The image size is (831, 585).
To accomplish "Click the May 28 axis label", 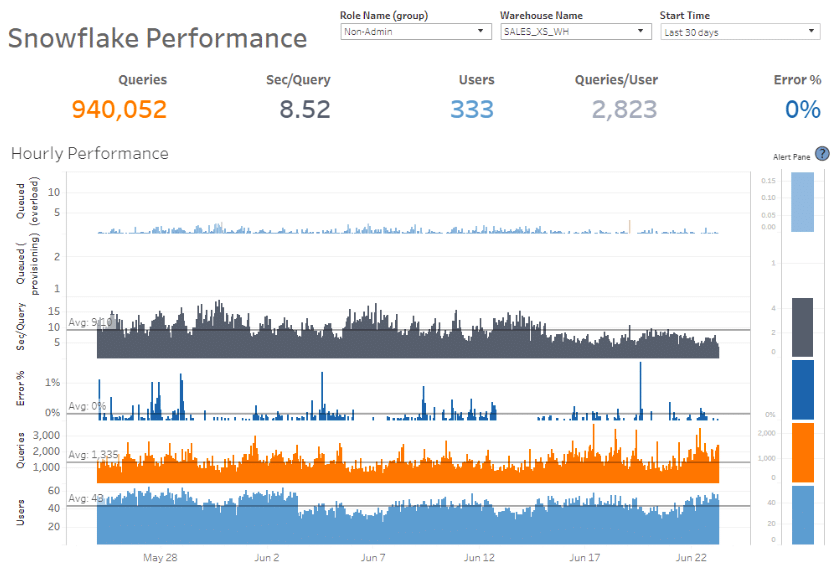I will [x=160, y=557].
